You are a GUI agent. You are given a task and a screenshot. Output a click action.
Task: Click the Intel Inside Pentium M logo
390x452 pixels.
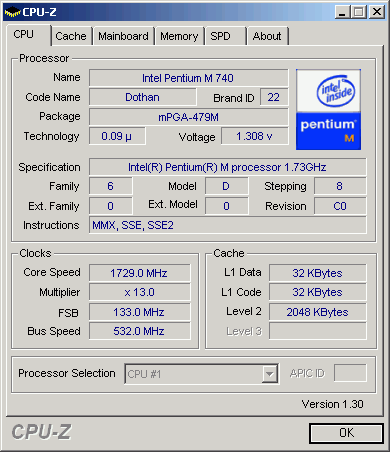pos(328,110)
